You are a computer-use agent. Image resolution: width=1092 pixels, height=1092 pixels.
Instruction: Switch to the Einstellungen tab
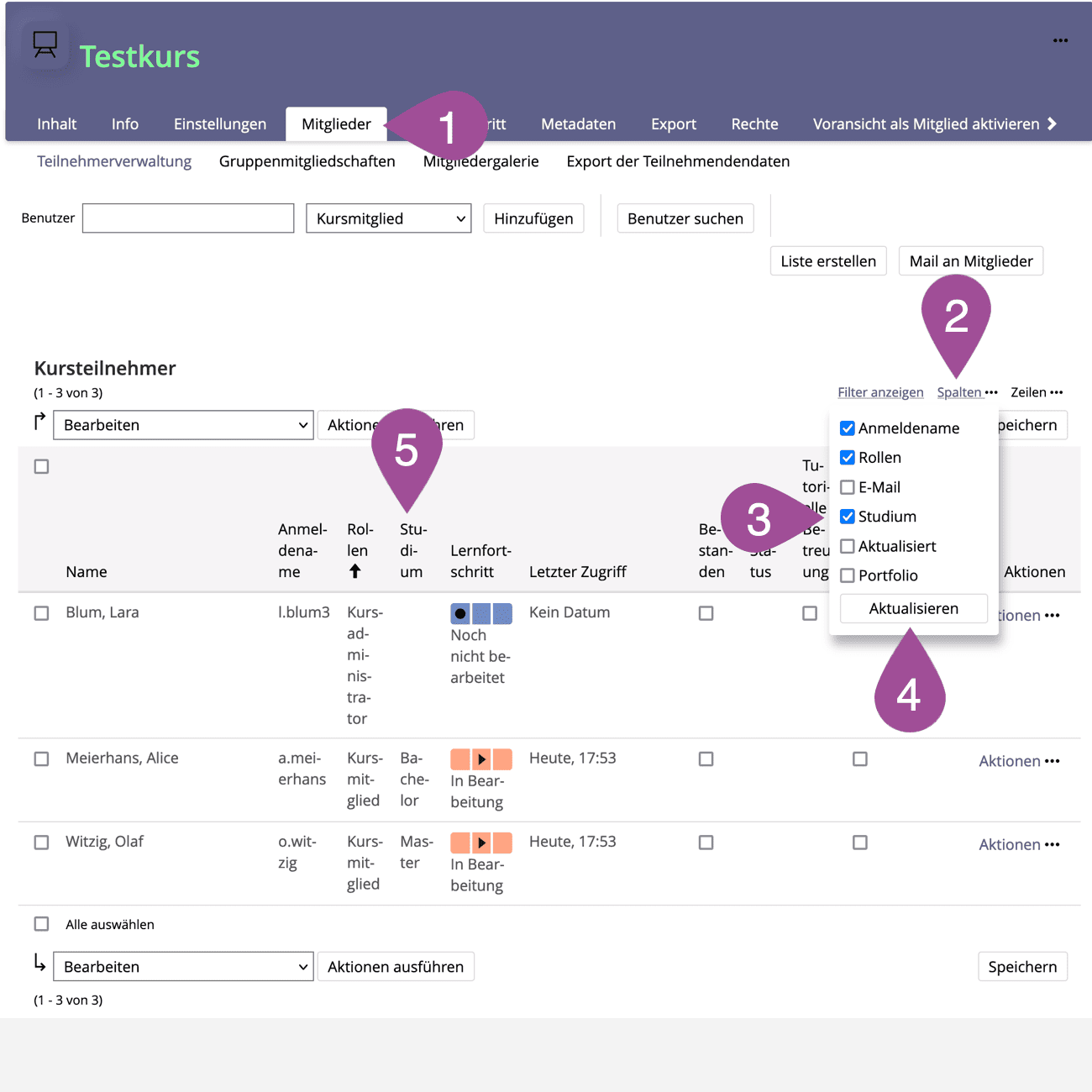pos(220,124)
